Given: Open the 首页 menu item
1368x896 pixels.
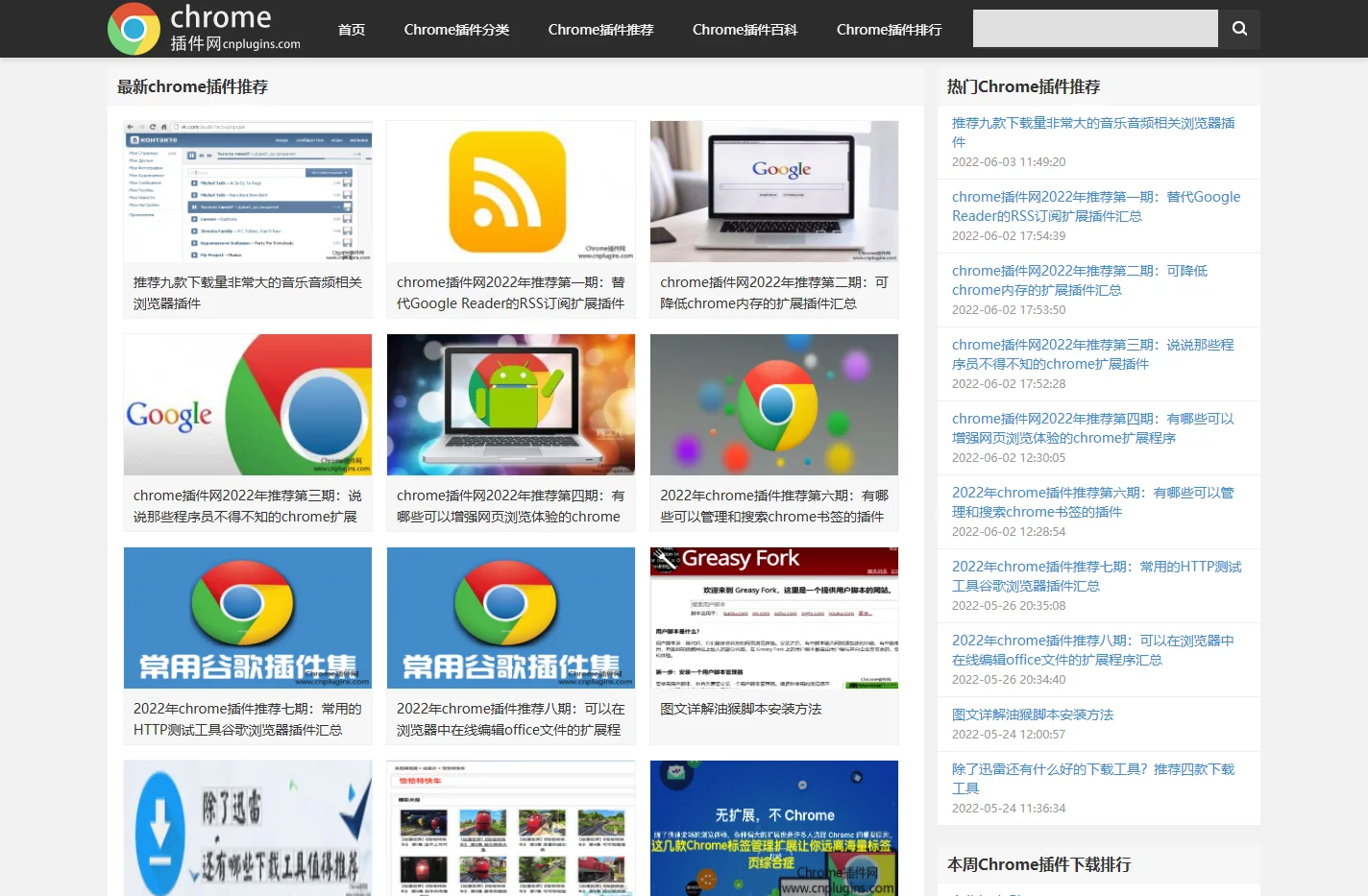Looking at the screenshot, I should point(352,30).
